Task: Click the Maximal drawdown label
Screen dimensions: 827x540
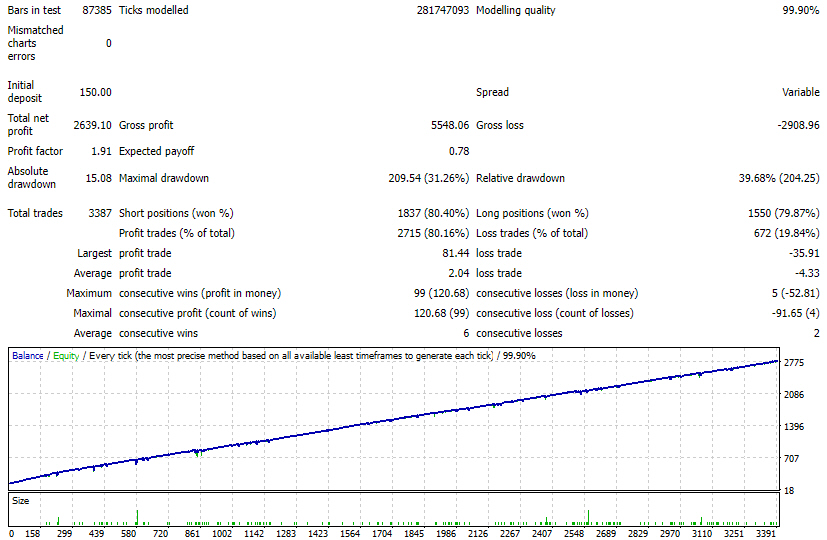Action: 164,178
